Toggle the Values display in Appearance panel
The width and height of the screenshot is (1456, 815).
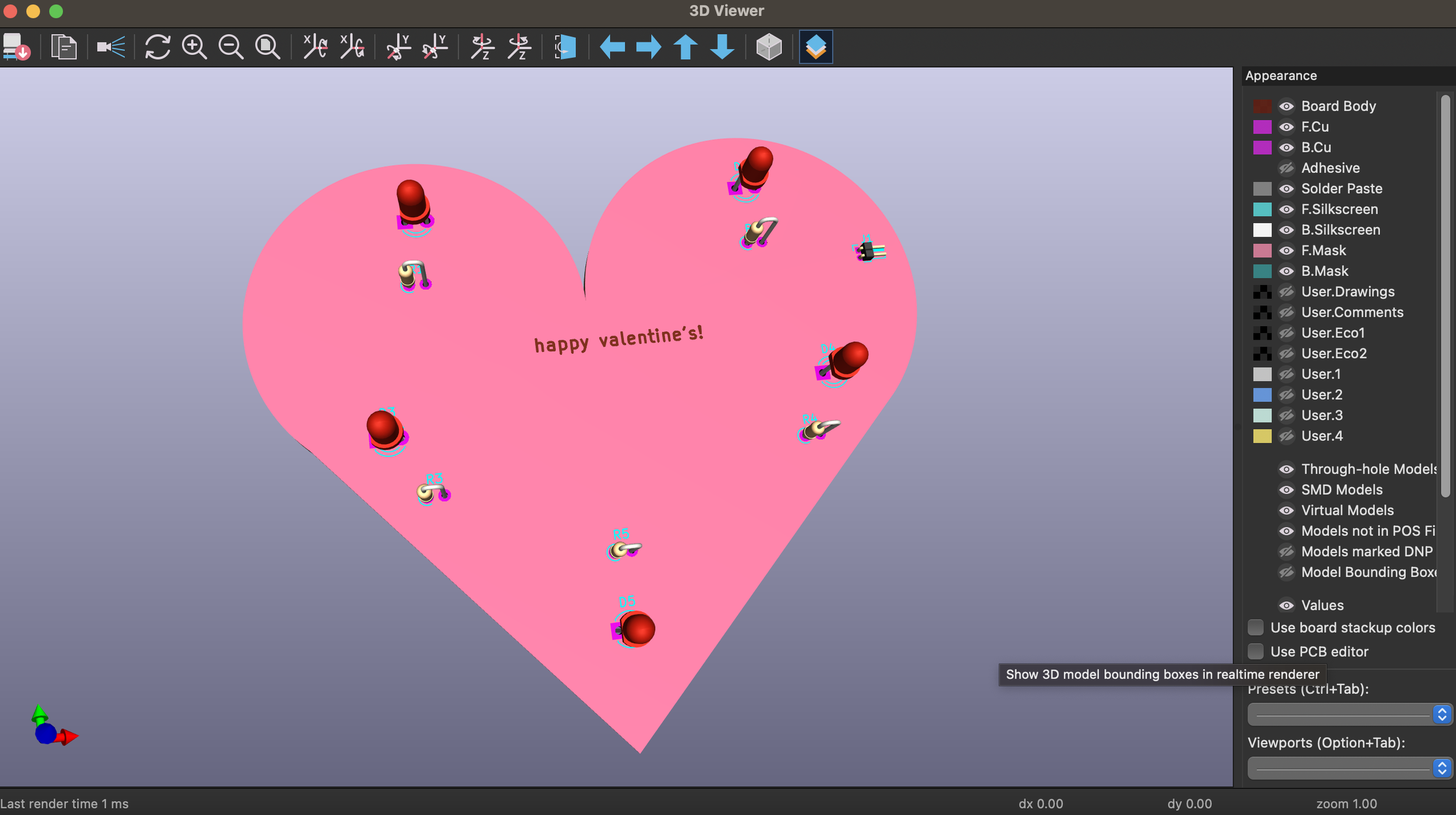coord(1287,605)
